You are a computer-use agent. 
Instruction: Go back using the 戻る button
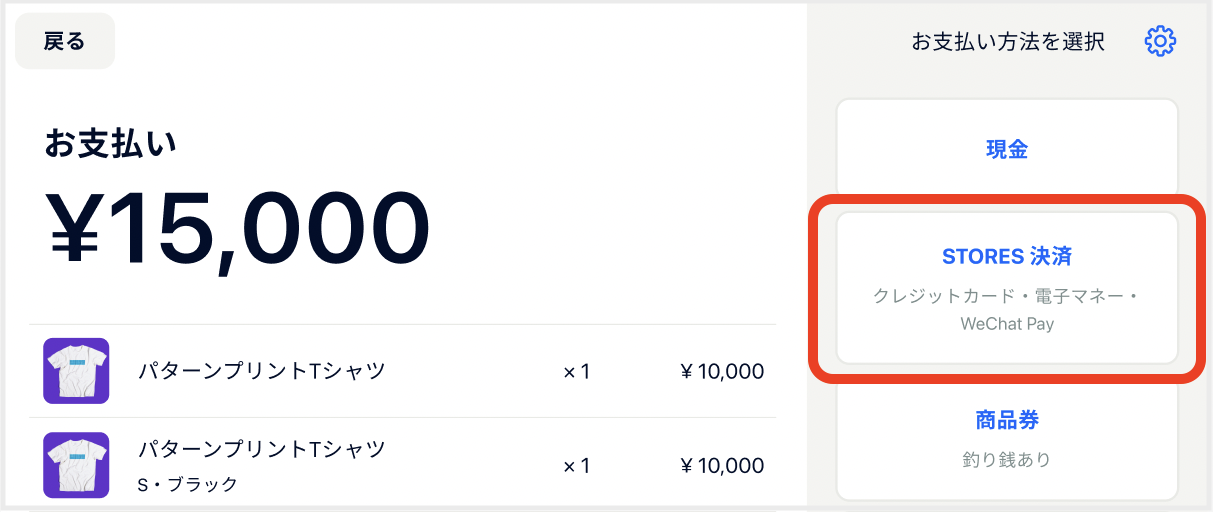click(65, 41)
